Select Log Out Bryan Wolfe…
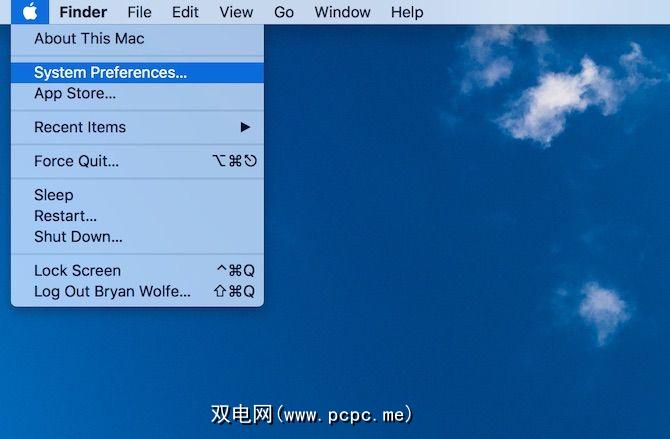Screen dimensions: 670x439 pyautogui.click(x=137, y=292)
